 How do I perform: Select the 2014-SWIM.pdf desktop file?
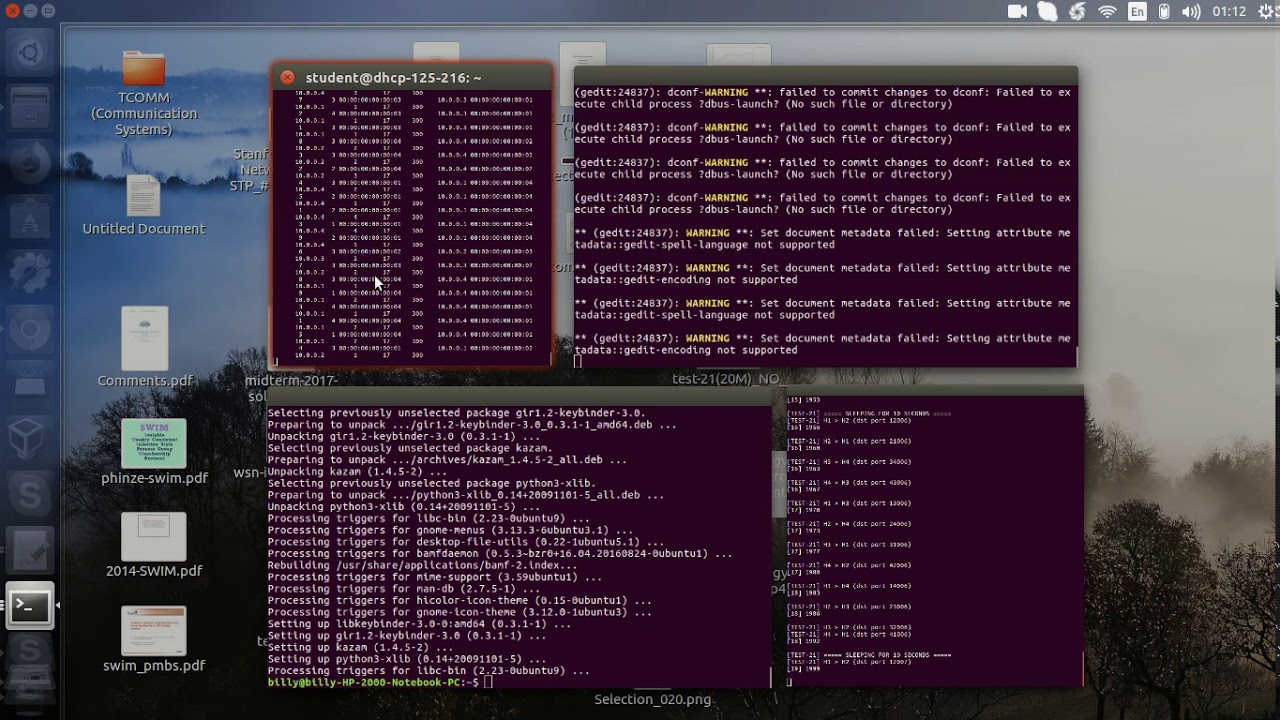[x=154, y=546]
